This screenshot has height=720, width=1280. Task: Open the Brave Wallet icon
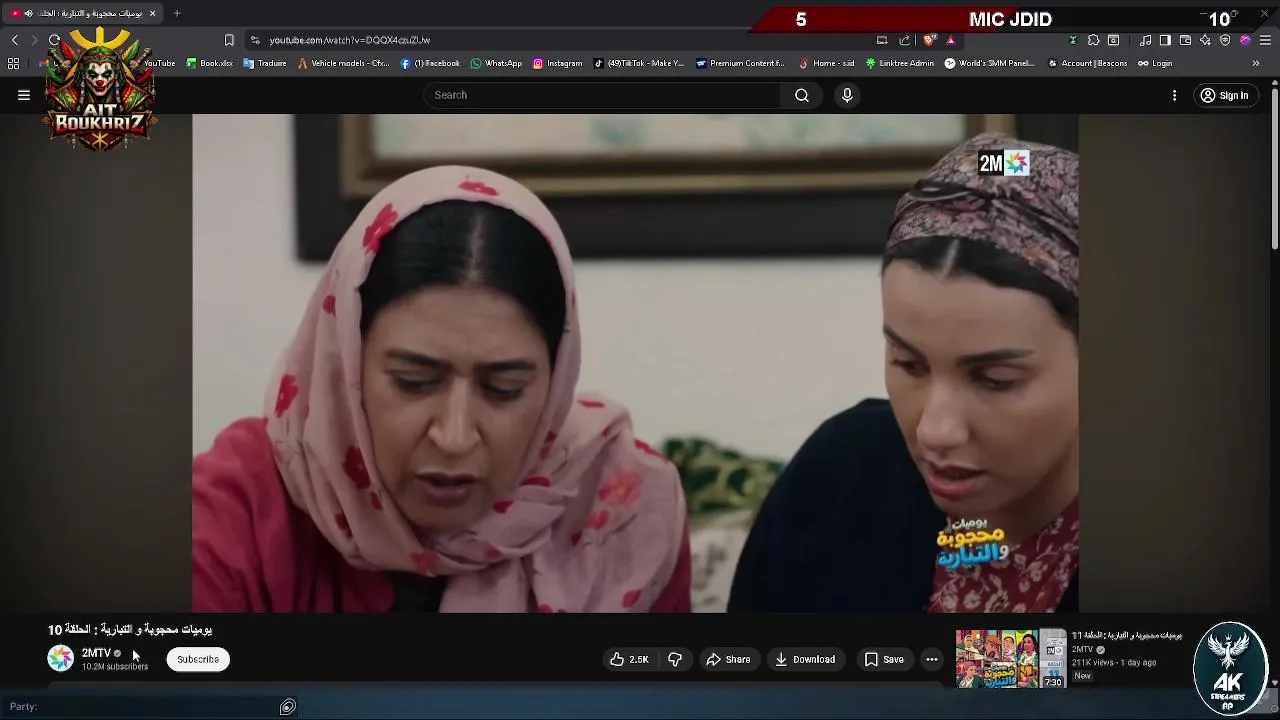coord(1185,40)
